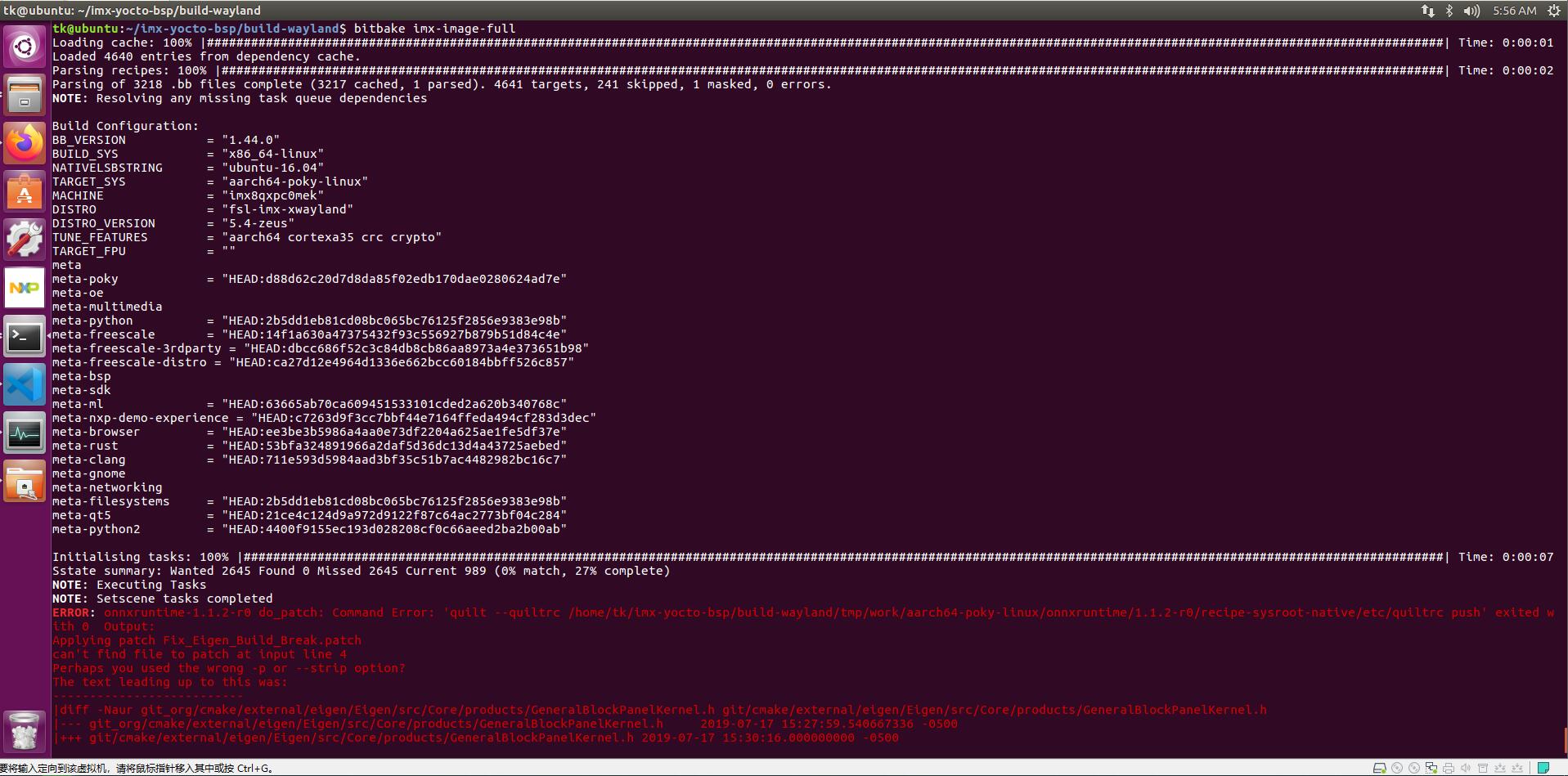Launch Firefox from the dock
The height and width of the screenshot is (776, 1568).
(x=25, y=141)
